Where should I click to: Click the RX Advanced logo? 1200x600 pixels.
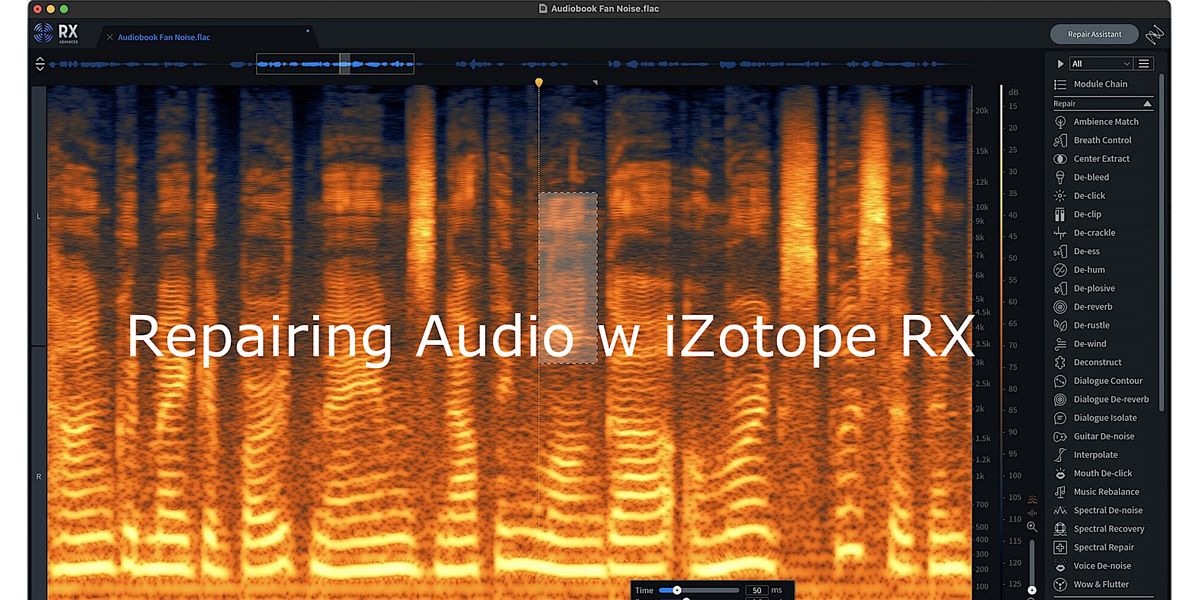(56, 34)
